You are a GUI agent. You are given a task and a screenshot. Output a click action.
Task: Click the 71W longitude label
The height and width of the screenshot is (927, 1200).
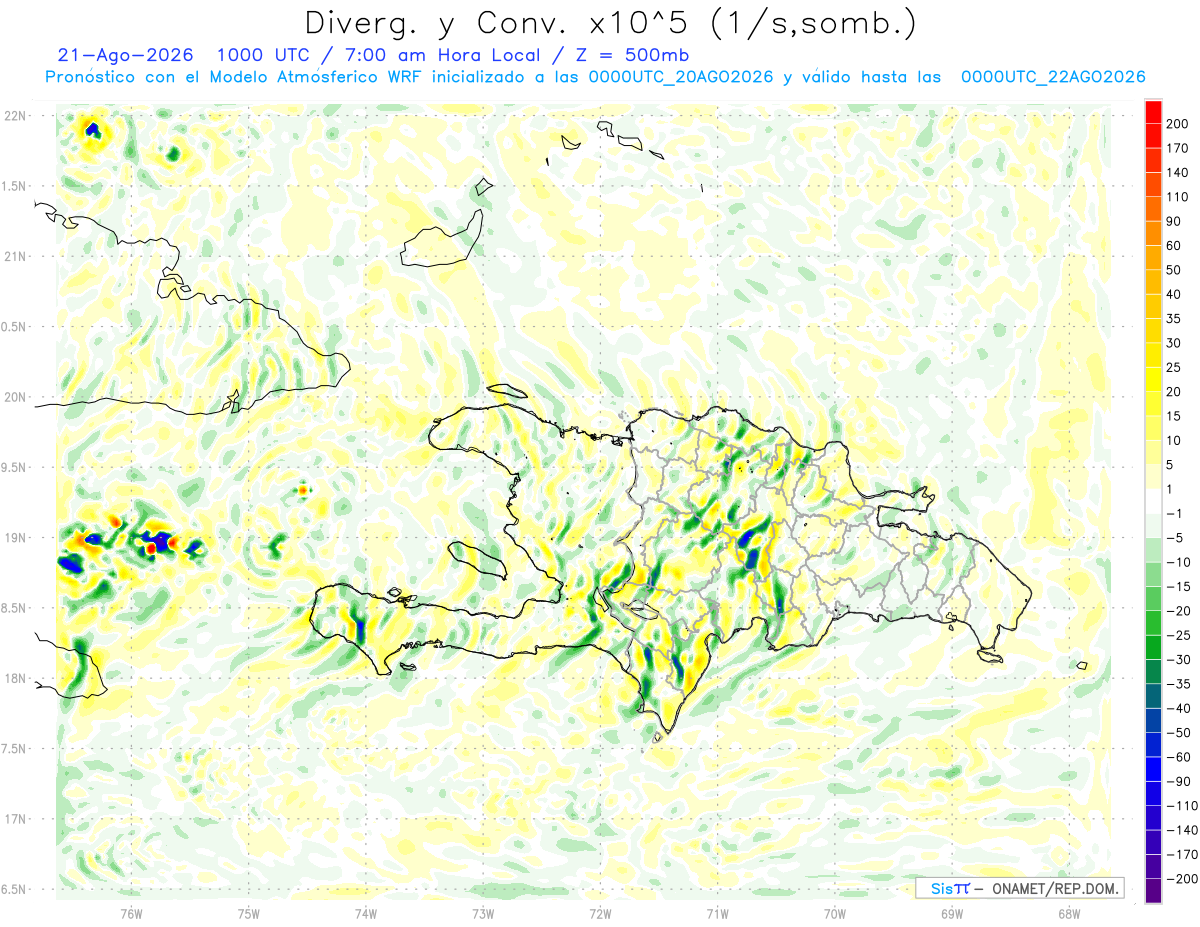(x=717, y=913)
